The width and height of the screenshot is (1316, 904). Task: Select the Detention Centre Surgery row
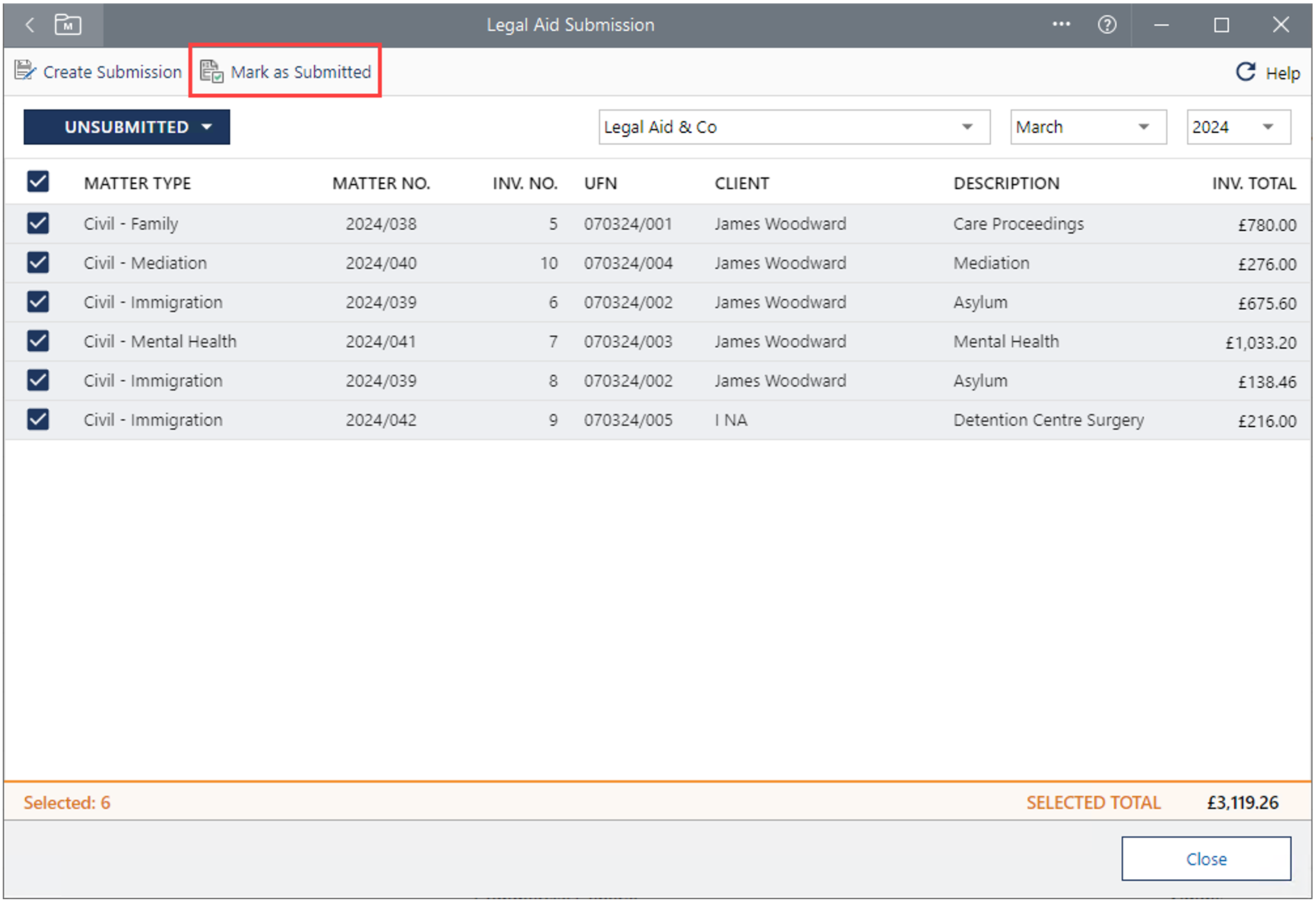coord(1048,420)
